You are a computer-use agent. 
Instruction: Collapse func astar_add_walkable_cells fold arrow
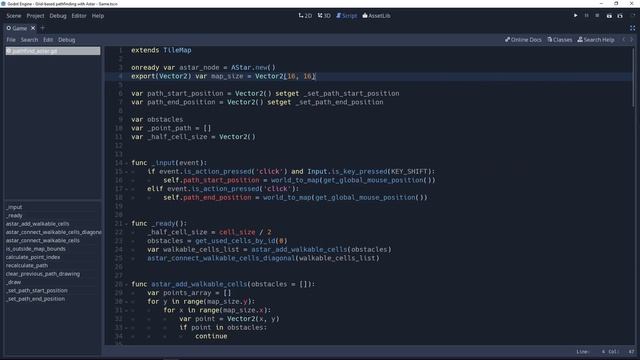pos(126,284)
